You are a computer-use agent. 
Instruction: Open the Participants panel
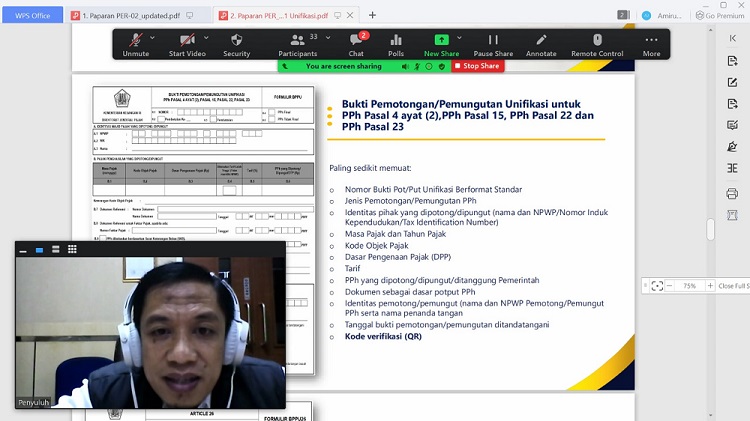[297, 44]
